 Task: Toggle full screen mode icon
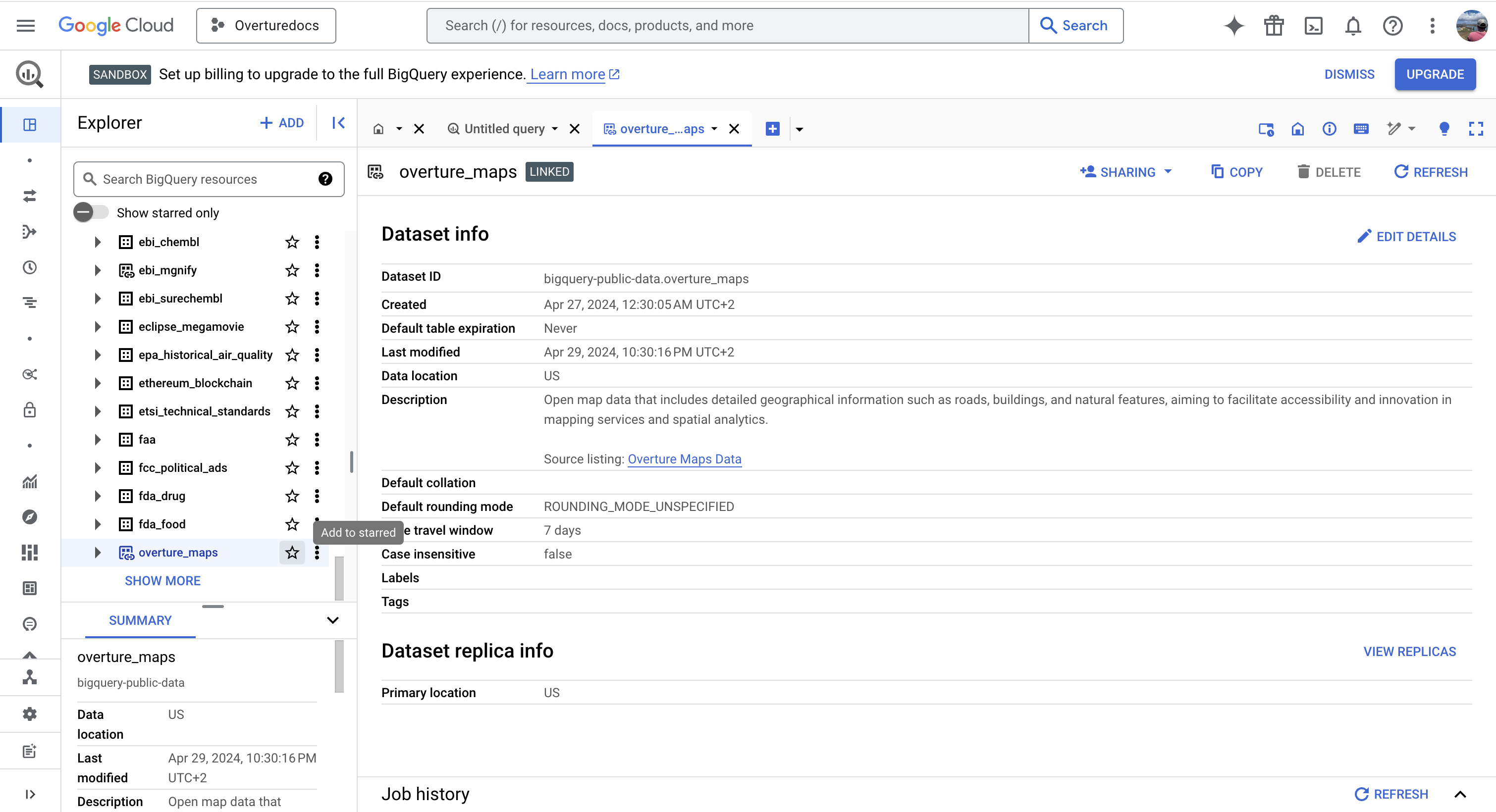[x=1476, y=129]
